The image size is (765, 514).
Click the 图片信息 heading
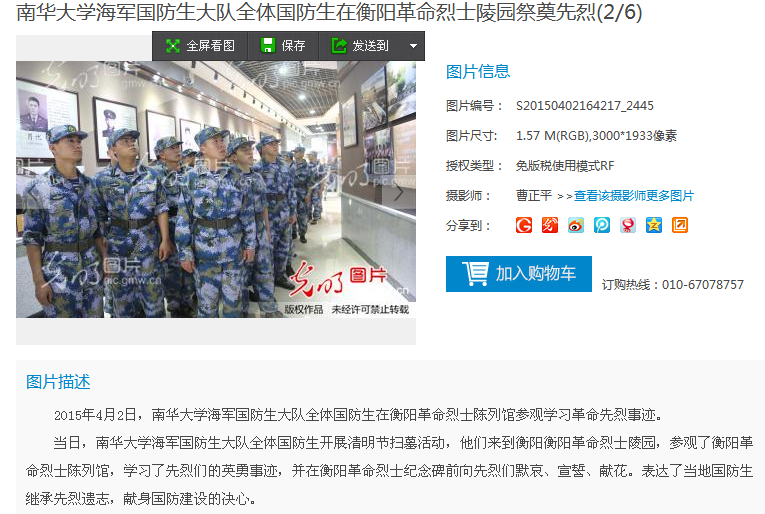point(478,72)
